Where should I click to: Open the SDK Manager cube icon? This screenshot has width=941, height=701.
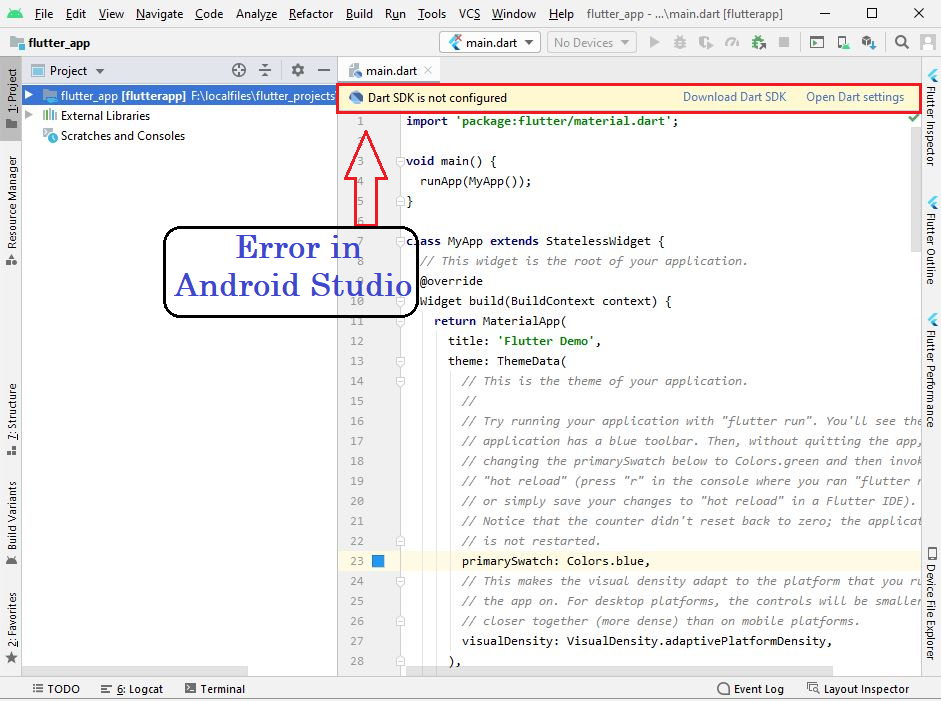tap(868, 43)
